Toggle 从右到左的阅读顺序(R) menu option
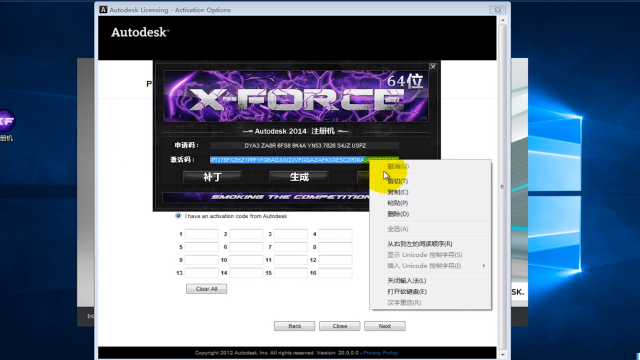640x360 pixels. [x=420, y=244]
